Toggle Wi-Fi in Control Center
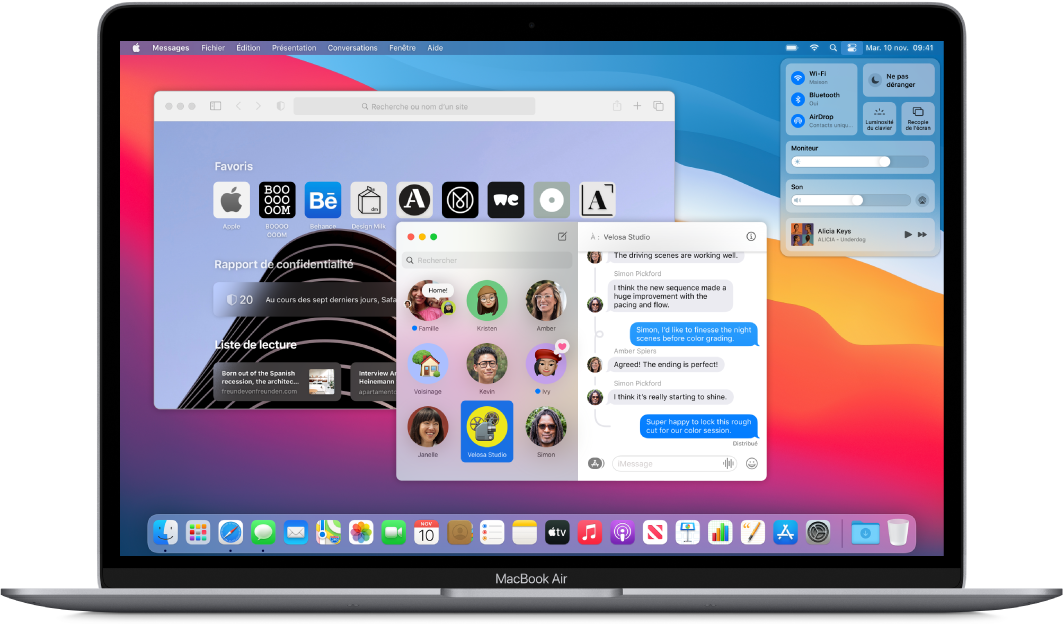Viewport: 1064px width, 625px height. 796,77
